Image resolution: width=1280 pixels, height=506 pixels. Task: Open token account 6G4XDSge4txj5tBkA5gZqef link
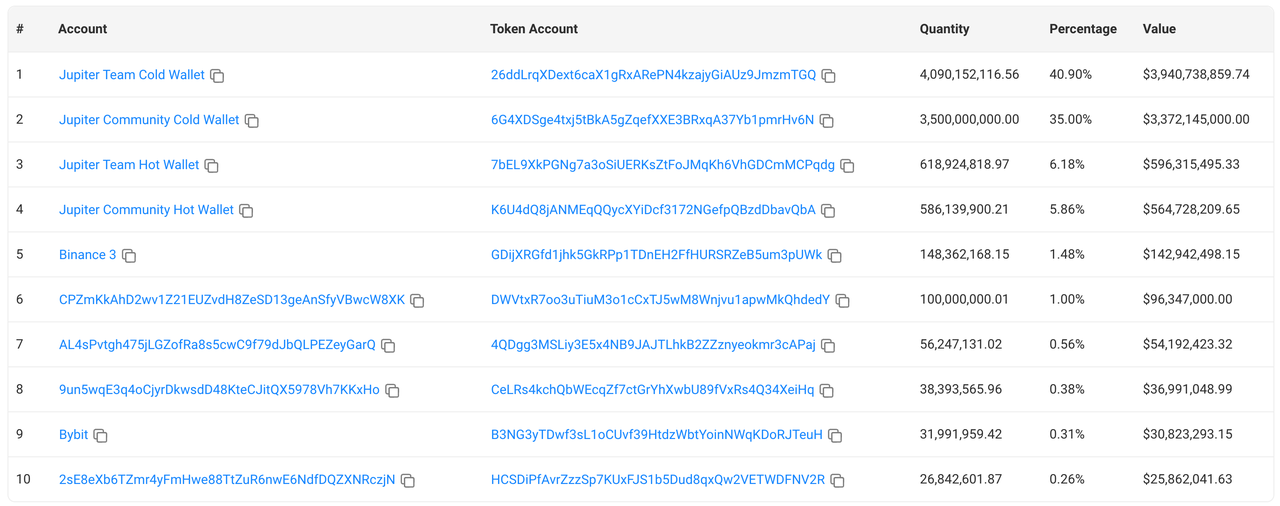tap(652, 120)
